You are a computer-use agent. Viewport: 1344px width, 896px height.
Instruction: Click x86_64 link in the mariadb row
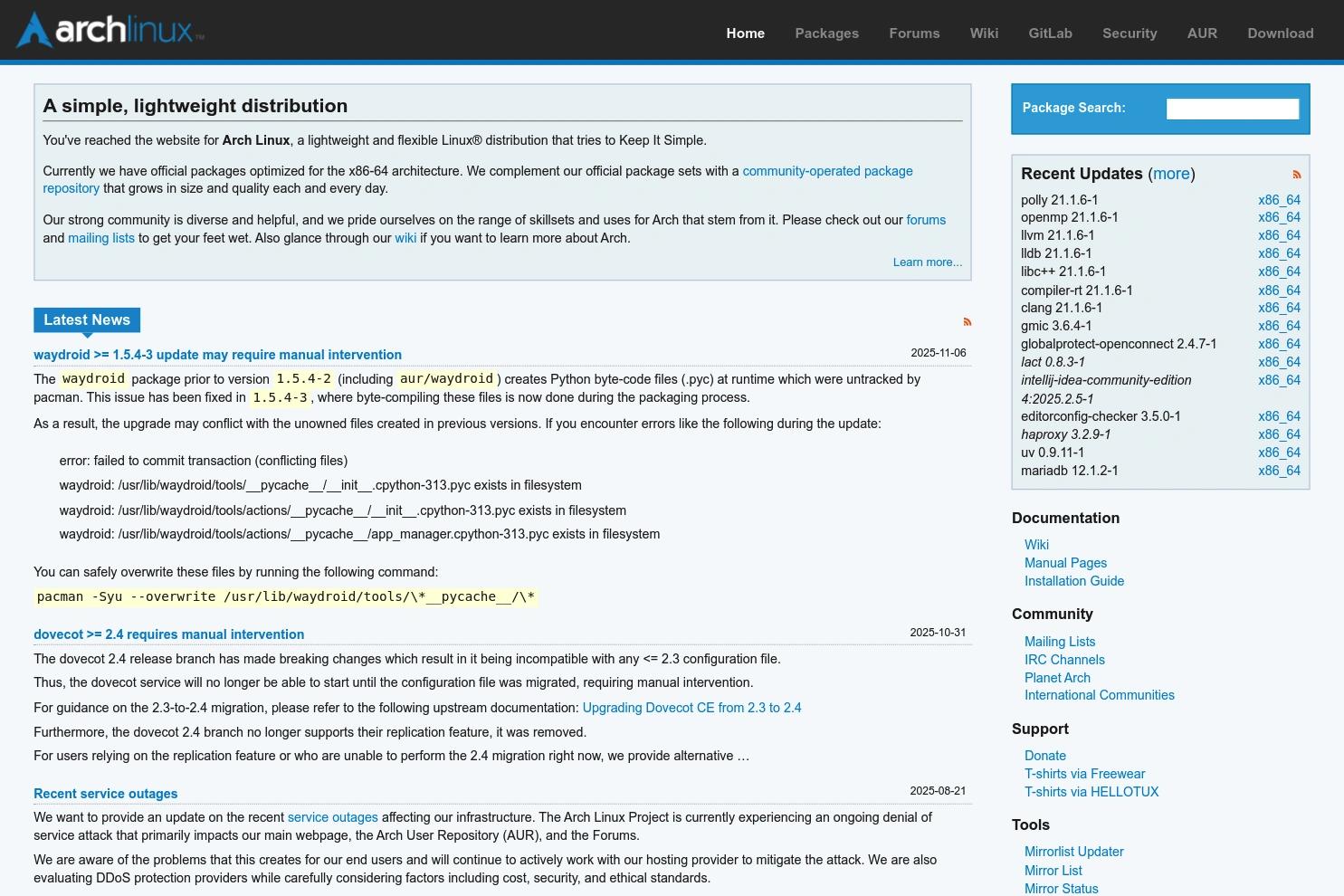1279,471
